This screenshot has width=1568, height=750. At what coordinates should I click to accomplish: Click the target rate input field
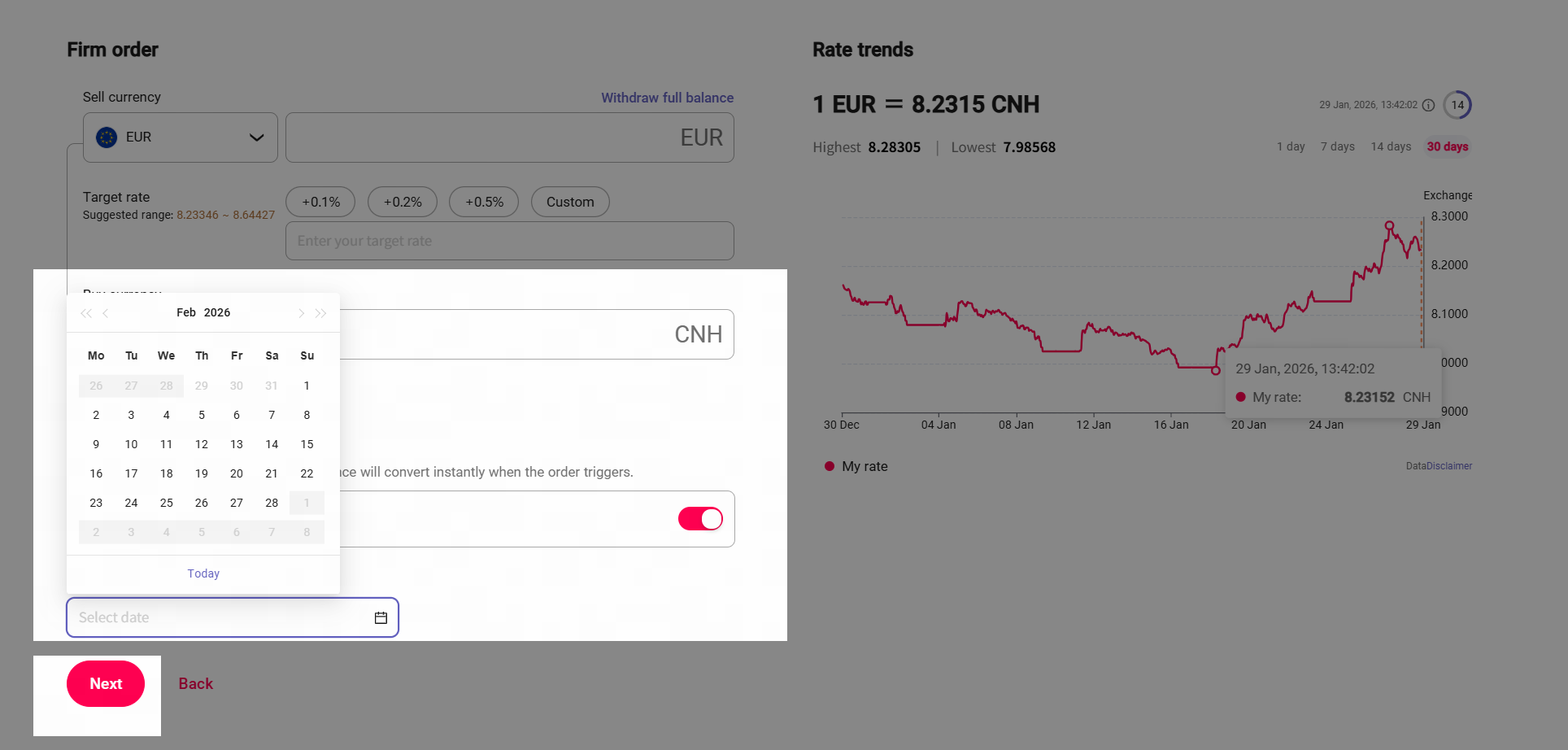(x=510, y=241)
